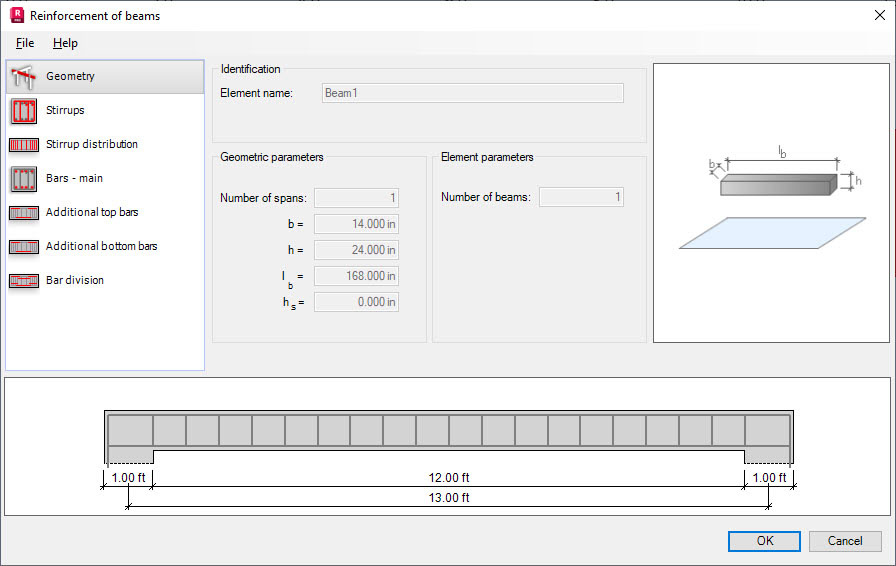Close the Reinforcement of beams dialog
Viewport: 896px width, 566px height.
[x=879, y=15]
